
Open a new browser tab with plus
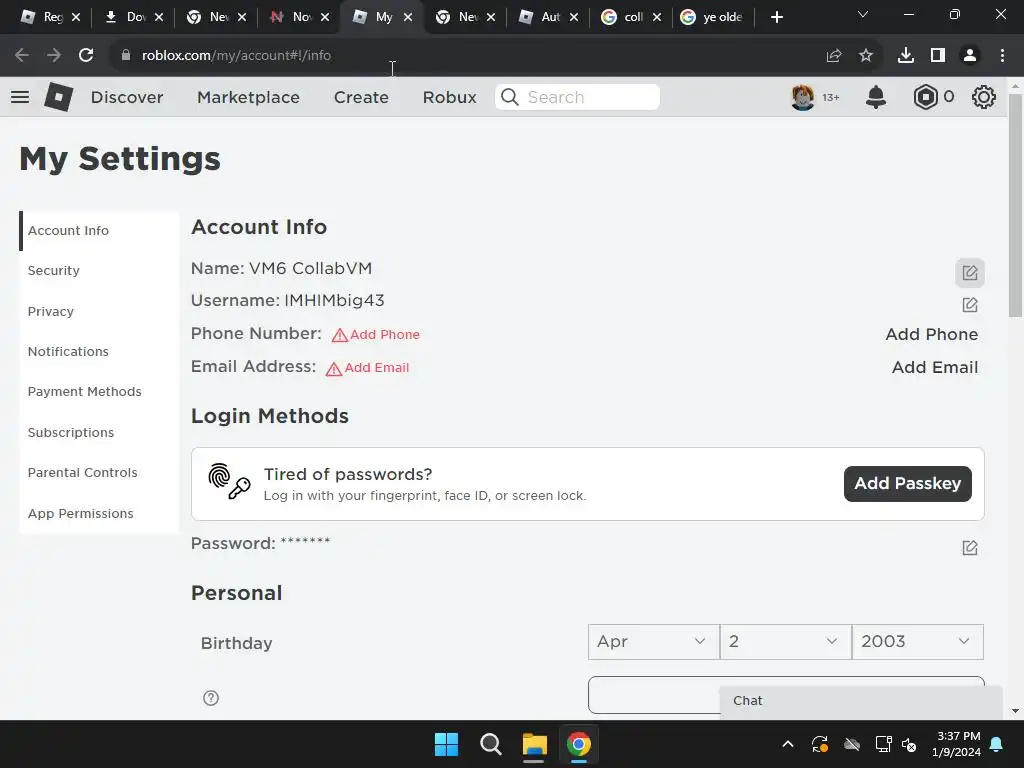(x=776, y=17)
